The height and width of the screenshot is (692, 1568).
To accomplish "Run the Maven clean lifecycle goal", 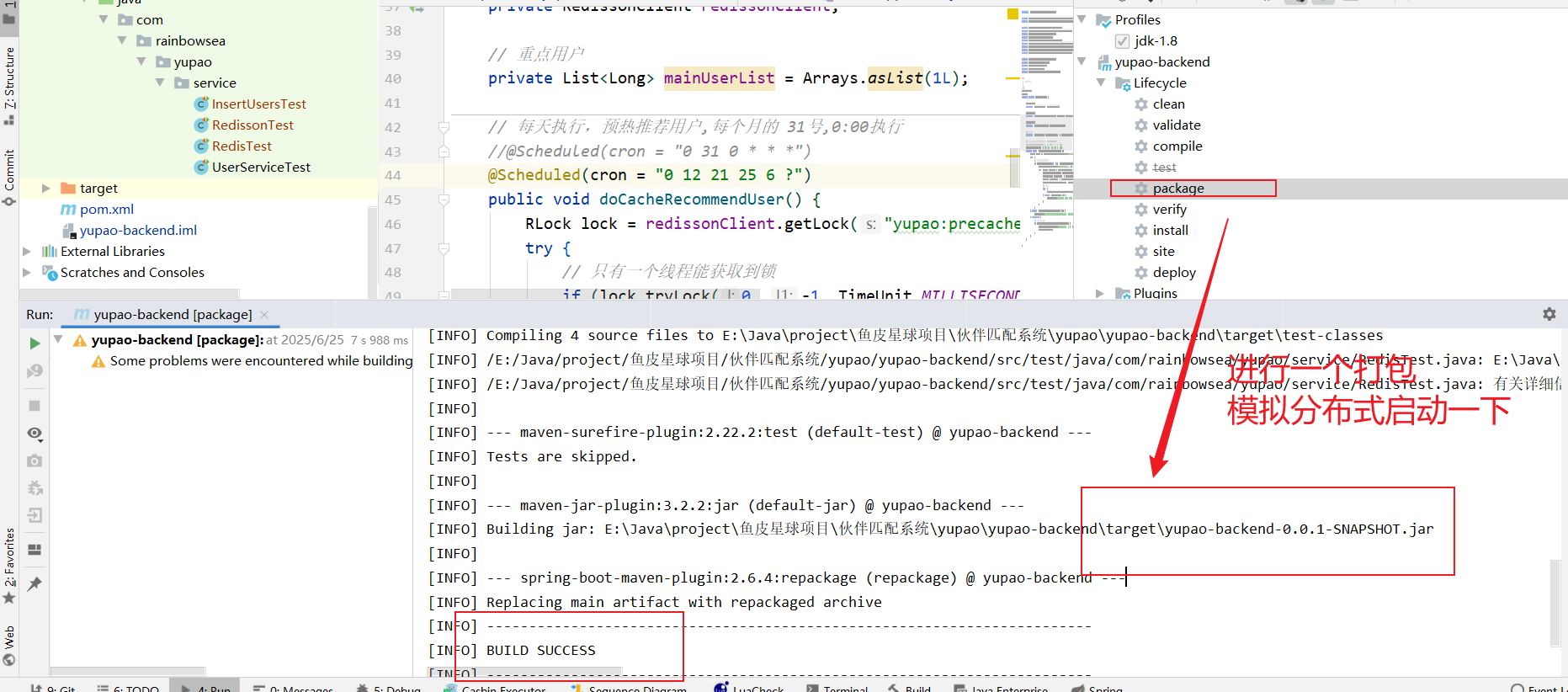I will click(x=1168, y=104).
